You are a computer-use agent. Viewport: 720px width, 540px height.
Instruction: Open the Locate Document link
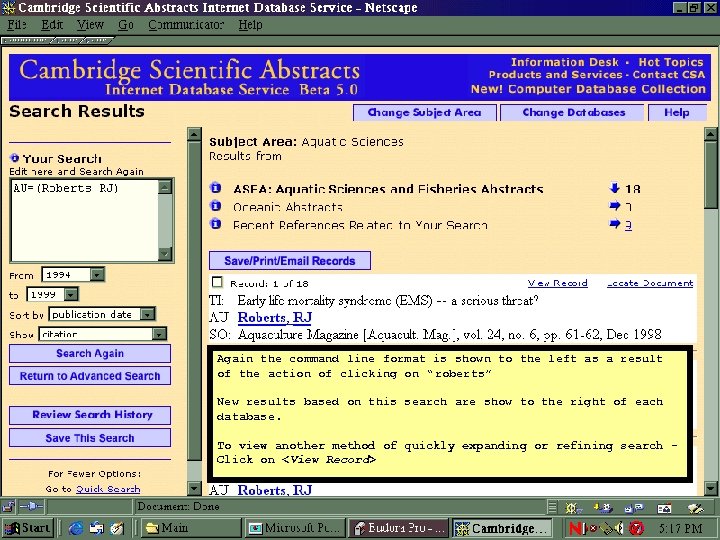click(x=650, y=283)
